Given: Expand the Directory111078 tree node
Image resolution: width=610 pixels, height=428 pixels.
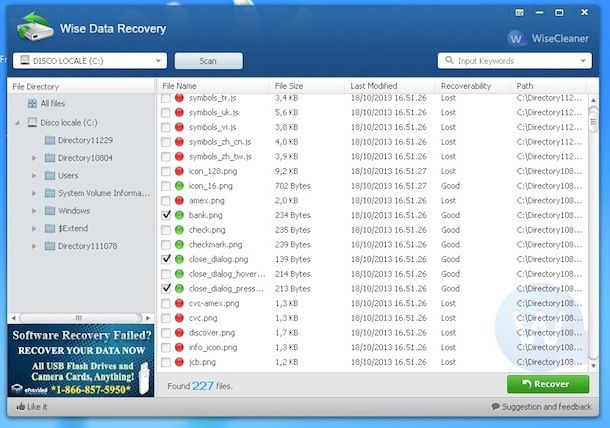Looking at the screenshot, I should tap(34, 246).
